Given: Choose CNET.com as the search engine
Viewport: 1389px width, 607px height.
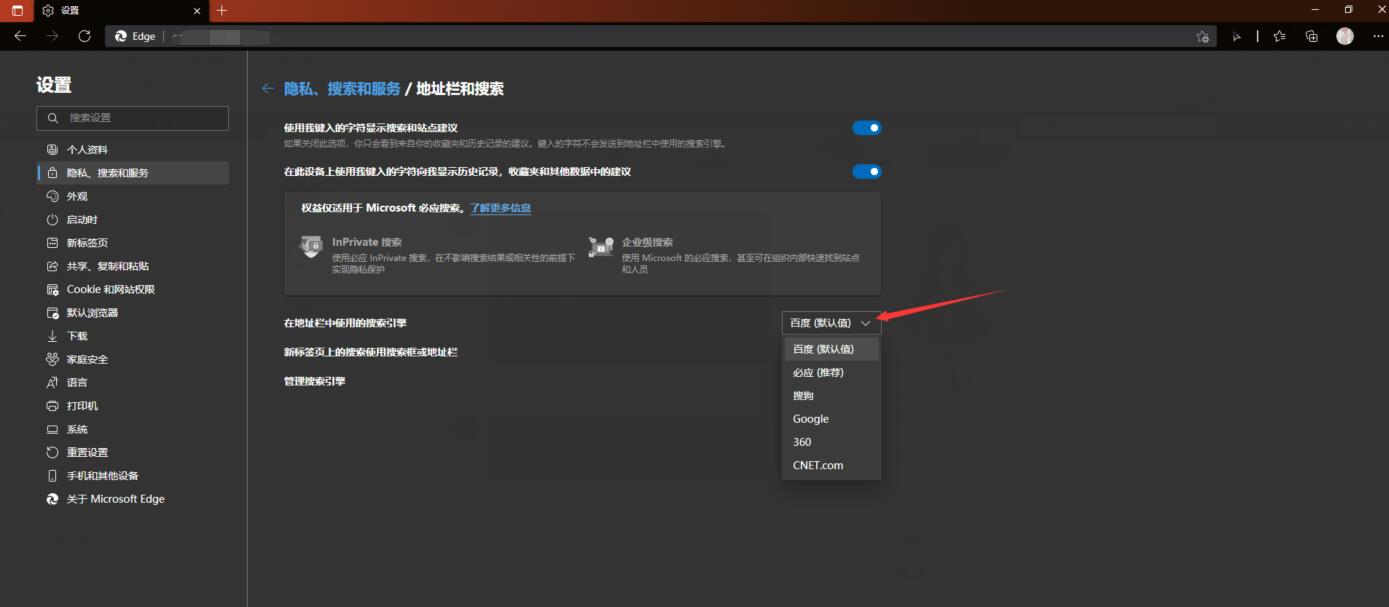Looking at the screenshot, I should click(x=831, y=465).
